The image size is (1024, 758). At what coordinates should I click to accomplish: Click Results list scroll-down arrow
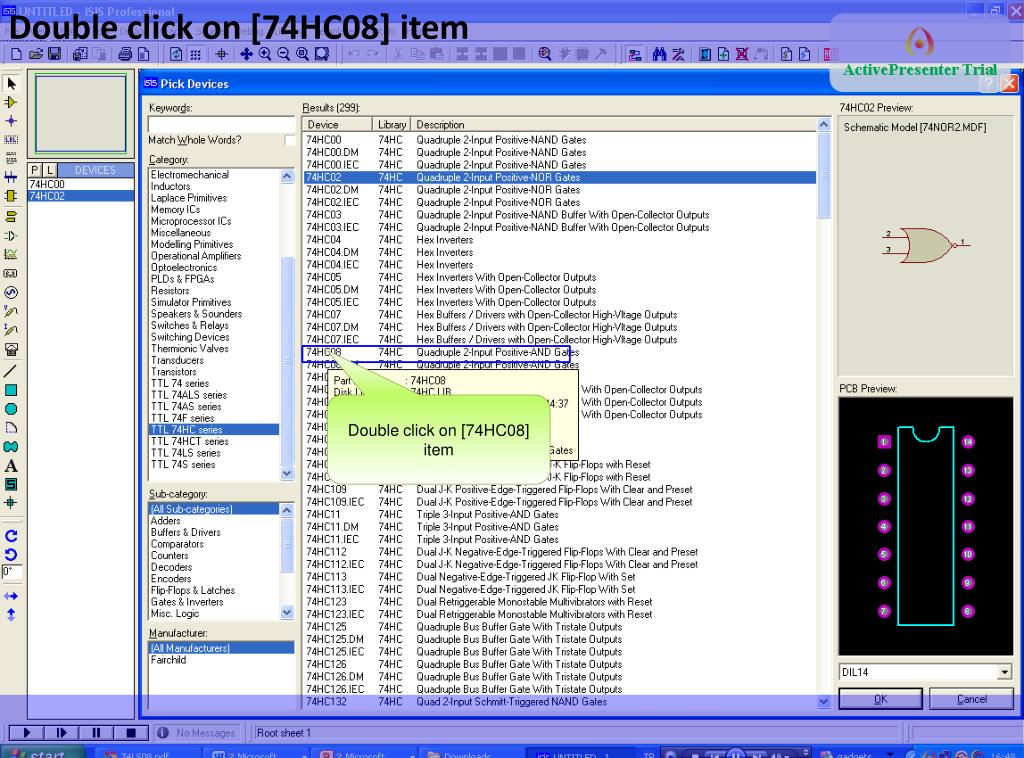(x=824, y=702)
